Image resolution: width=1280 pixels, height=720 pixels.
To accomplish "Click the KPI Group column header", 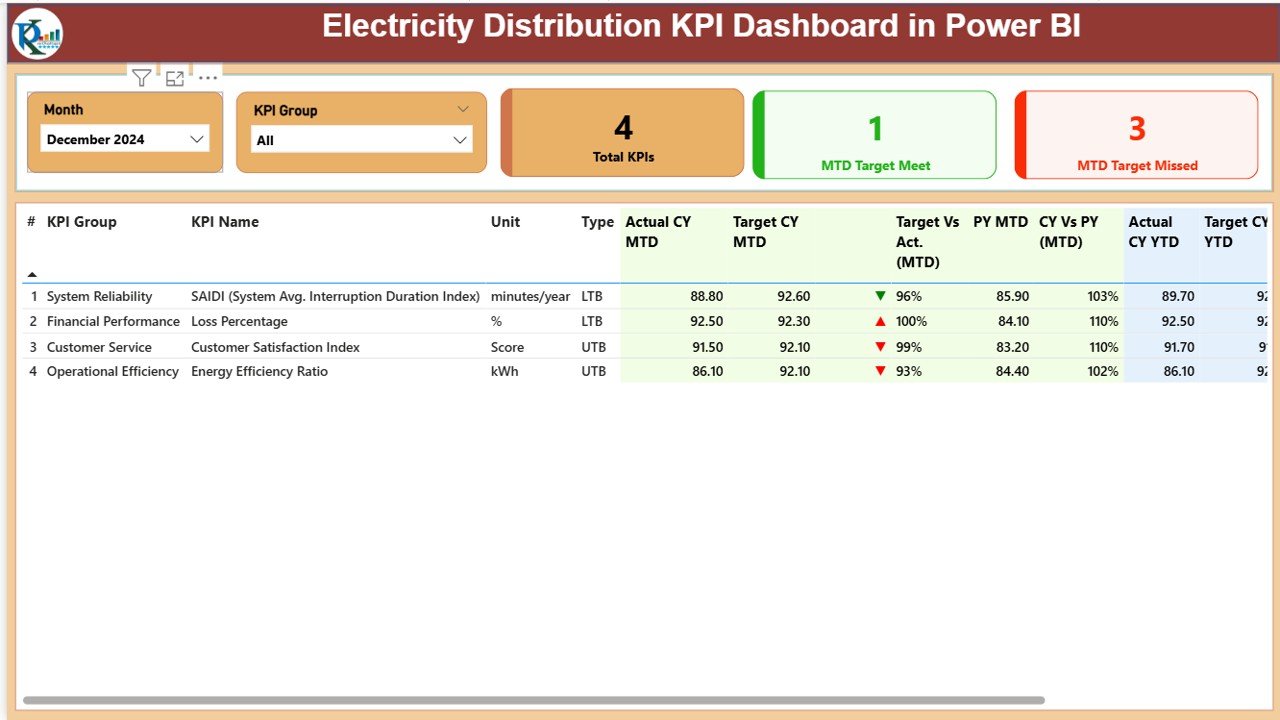I will point(82,222).
